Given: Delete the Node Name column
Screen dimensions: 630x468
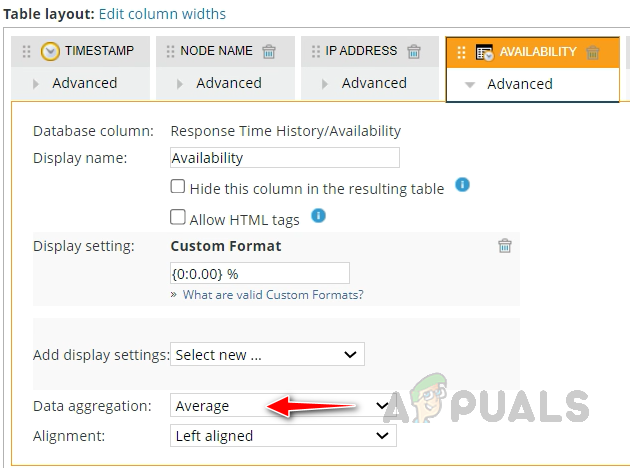Looking at the screenshot, I should point(269,52).
